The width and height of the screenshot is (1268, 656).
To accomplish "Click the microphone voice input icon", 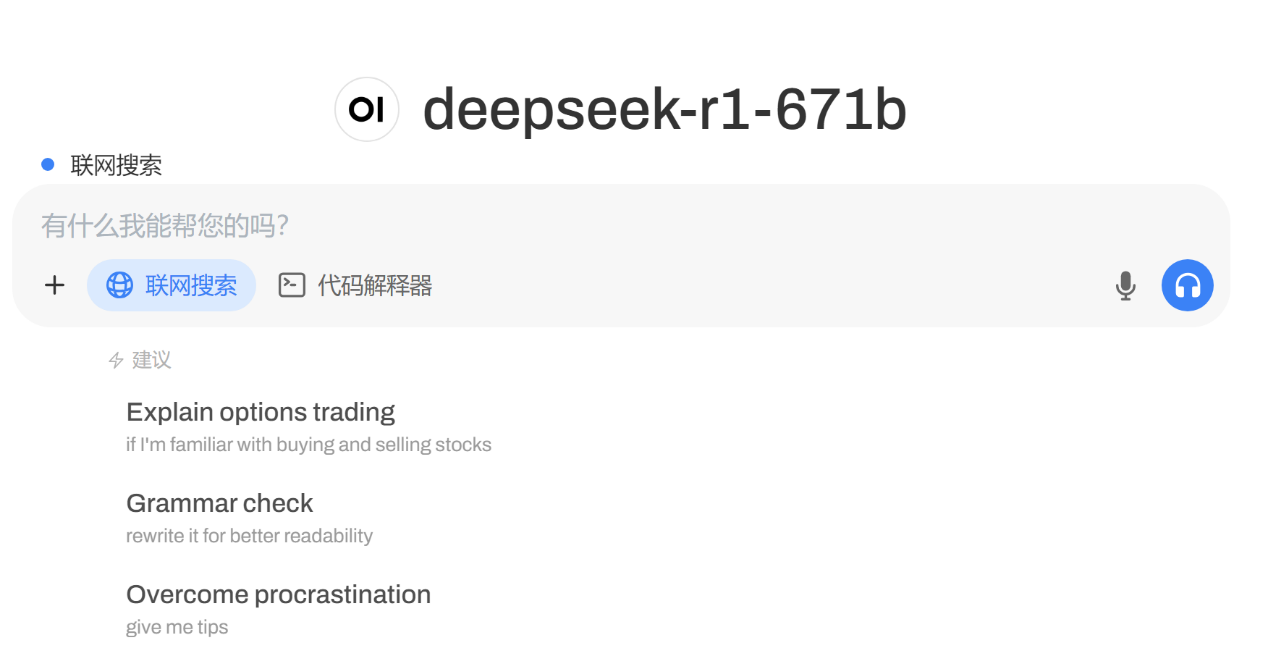I will click(x=1126, y=286).
